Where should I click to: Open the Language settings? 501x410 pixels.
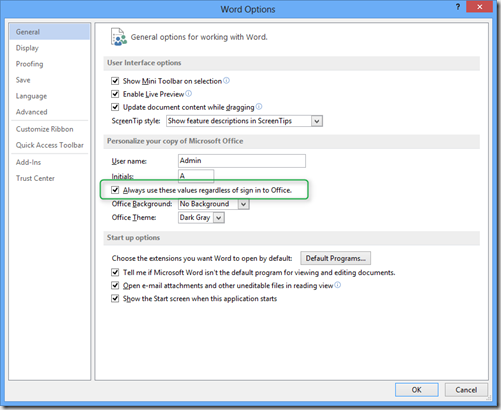coord(50,96)
